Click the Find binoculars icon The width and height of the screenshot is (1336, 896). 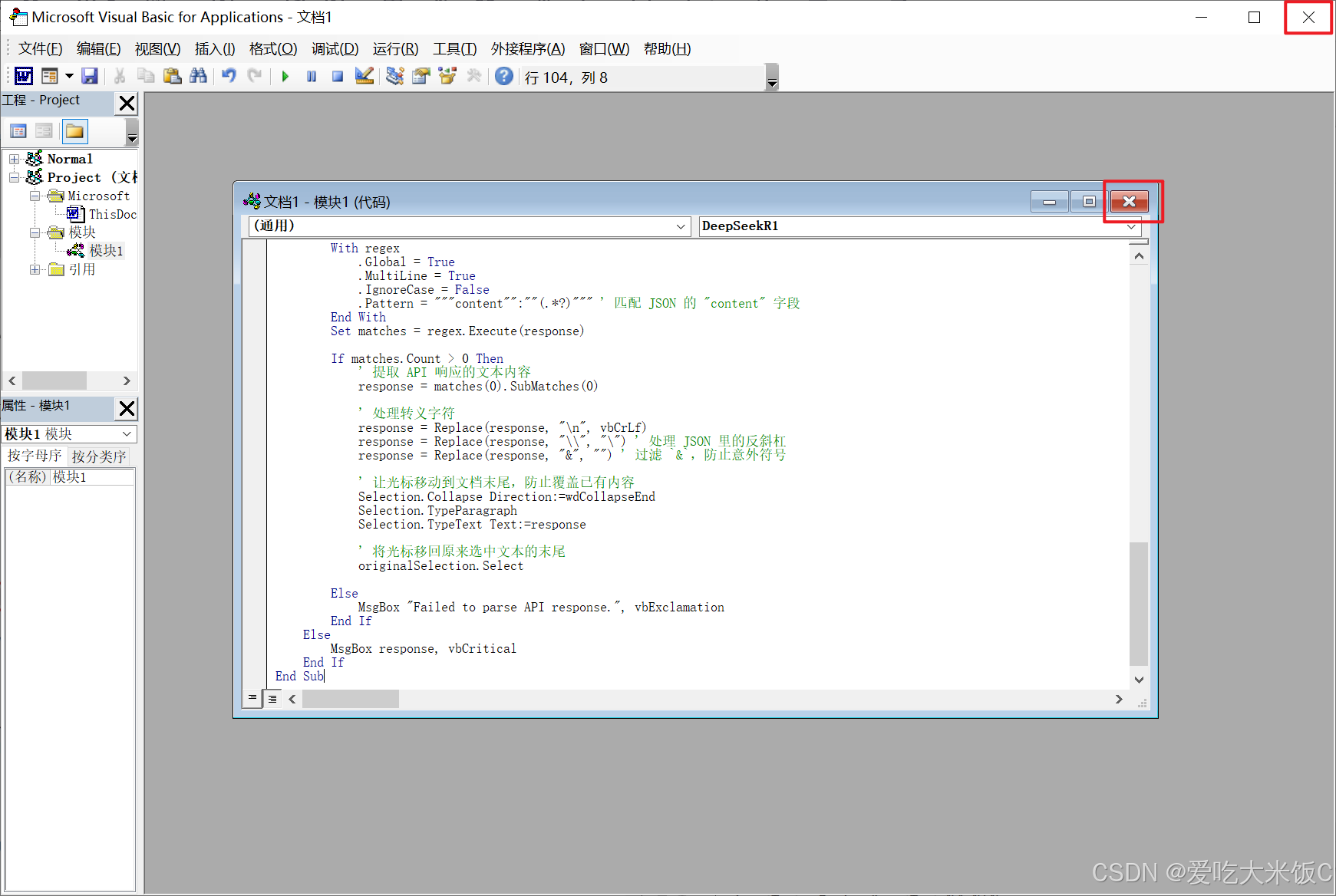click(199, 76)
